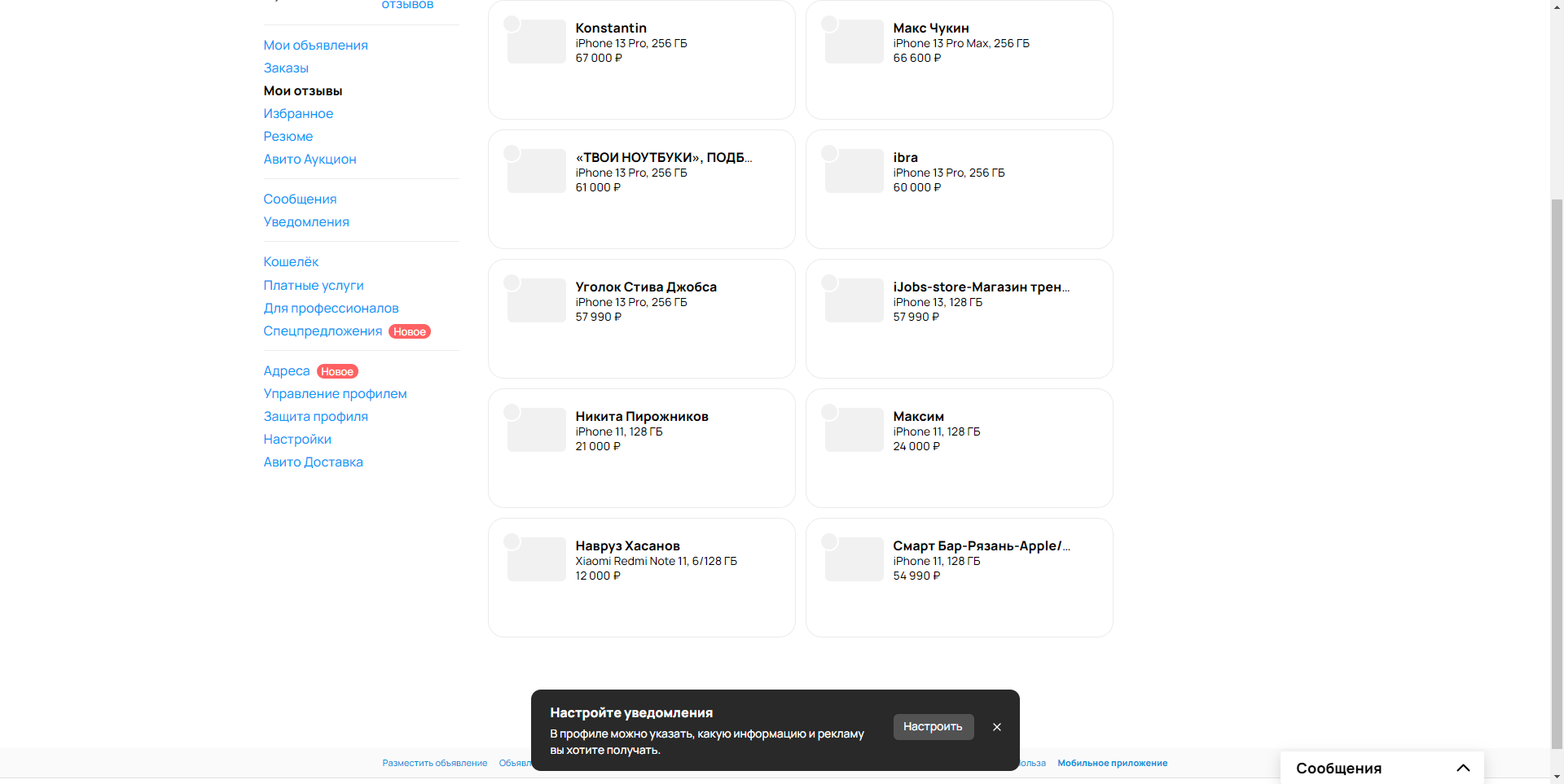Viewport: 1564px width, 784px height.
Task: Go to Сообщения in sidebar menu
Action: pyautogui.click(x=300, y=199)
